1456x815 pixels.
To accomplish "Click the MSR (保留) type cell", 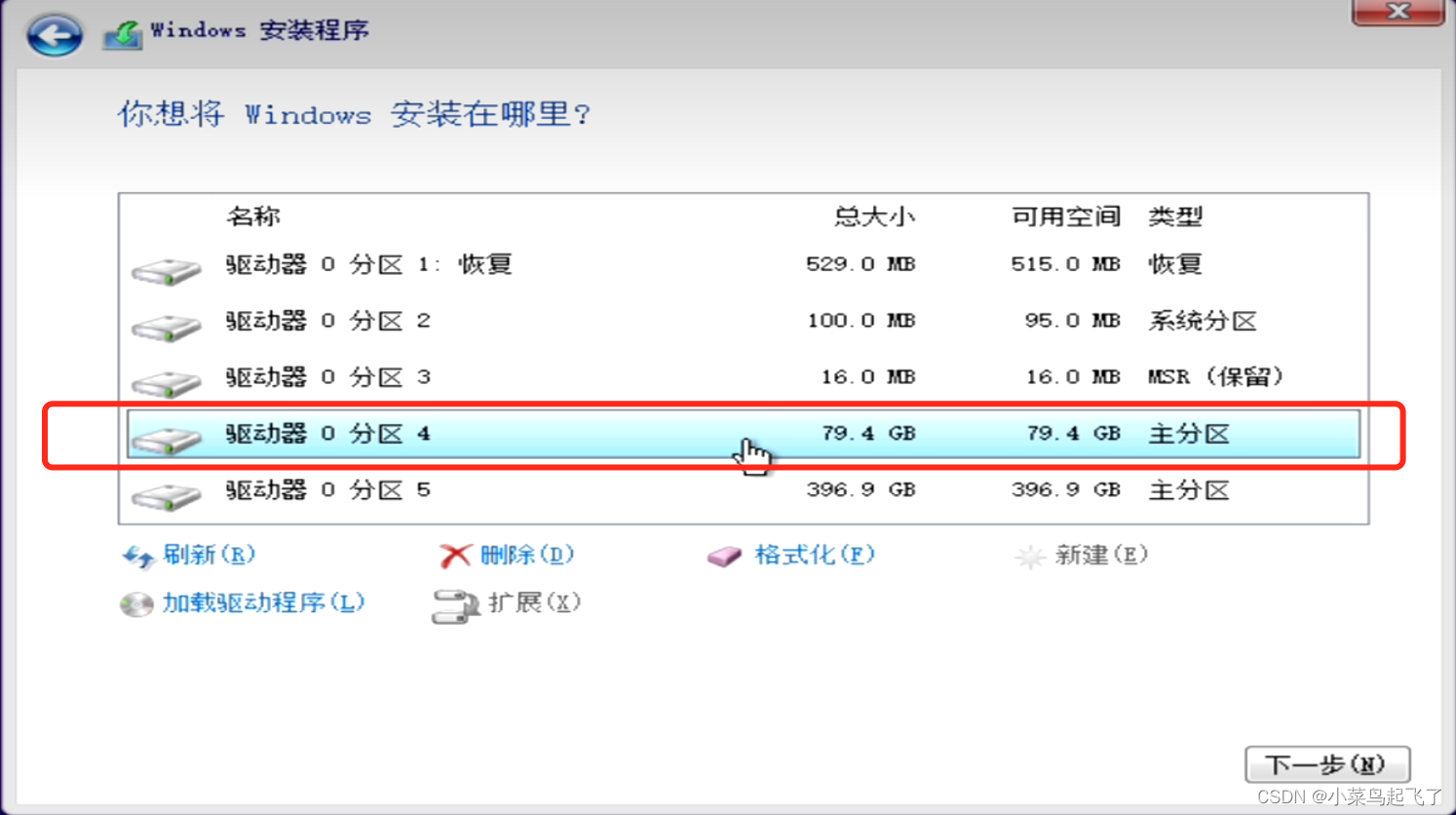I will 1216,377.
